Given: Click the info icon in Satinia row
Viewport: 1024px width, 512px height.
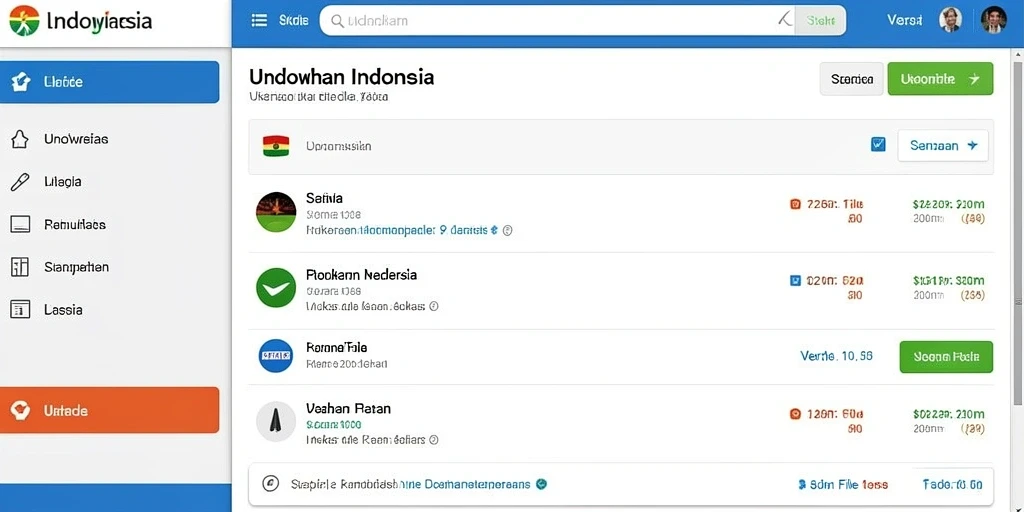Looking at the screenshot, I should pos(507,230).
